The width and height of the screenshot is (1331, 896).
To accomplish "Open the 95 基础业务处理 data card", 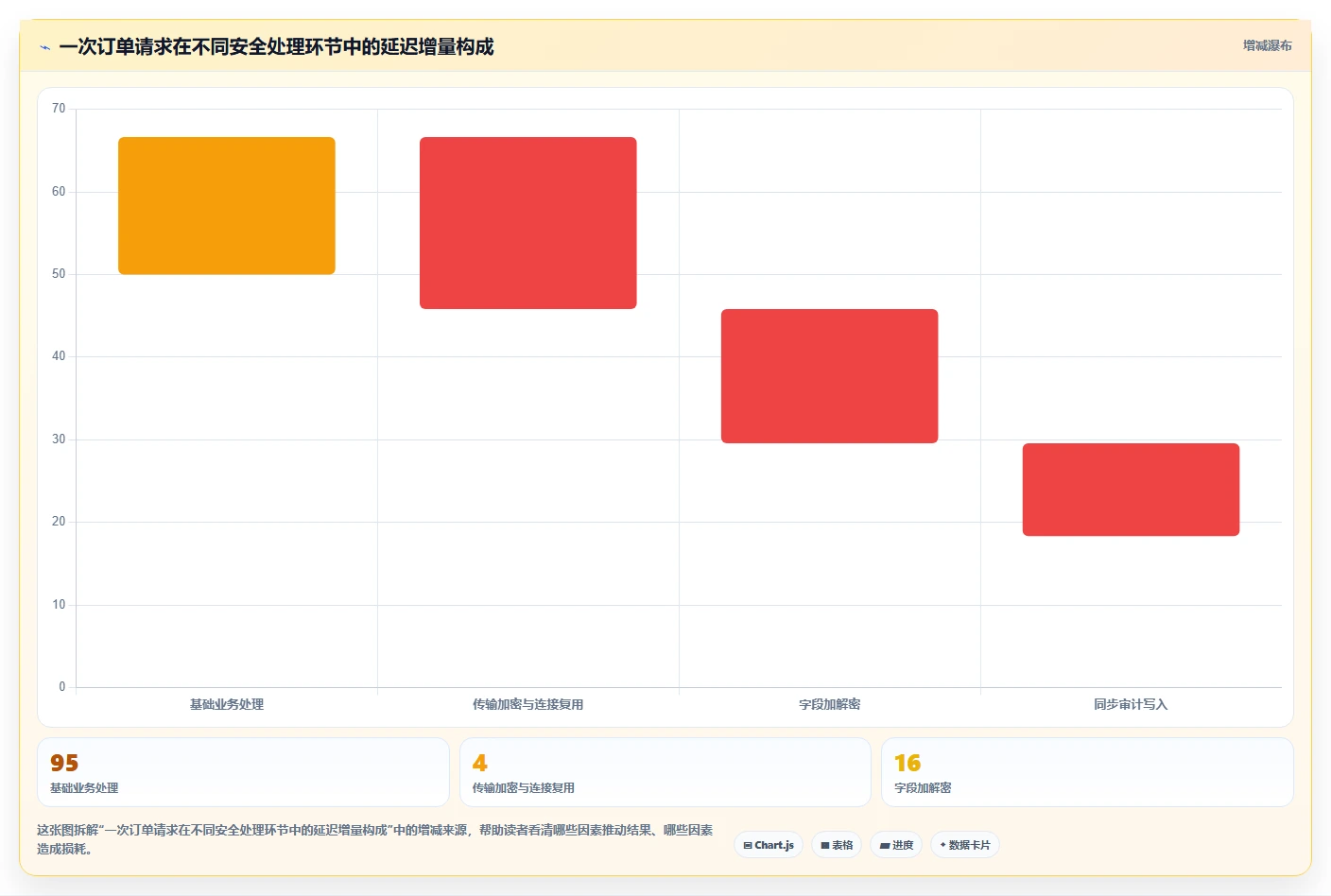I will pos(243,772).
